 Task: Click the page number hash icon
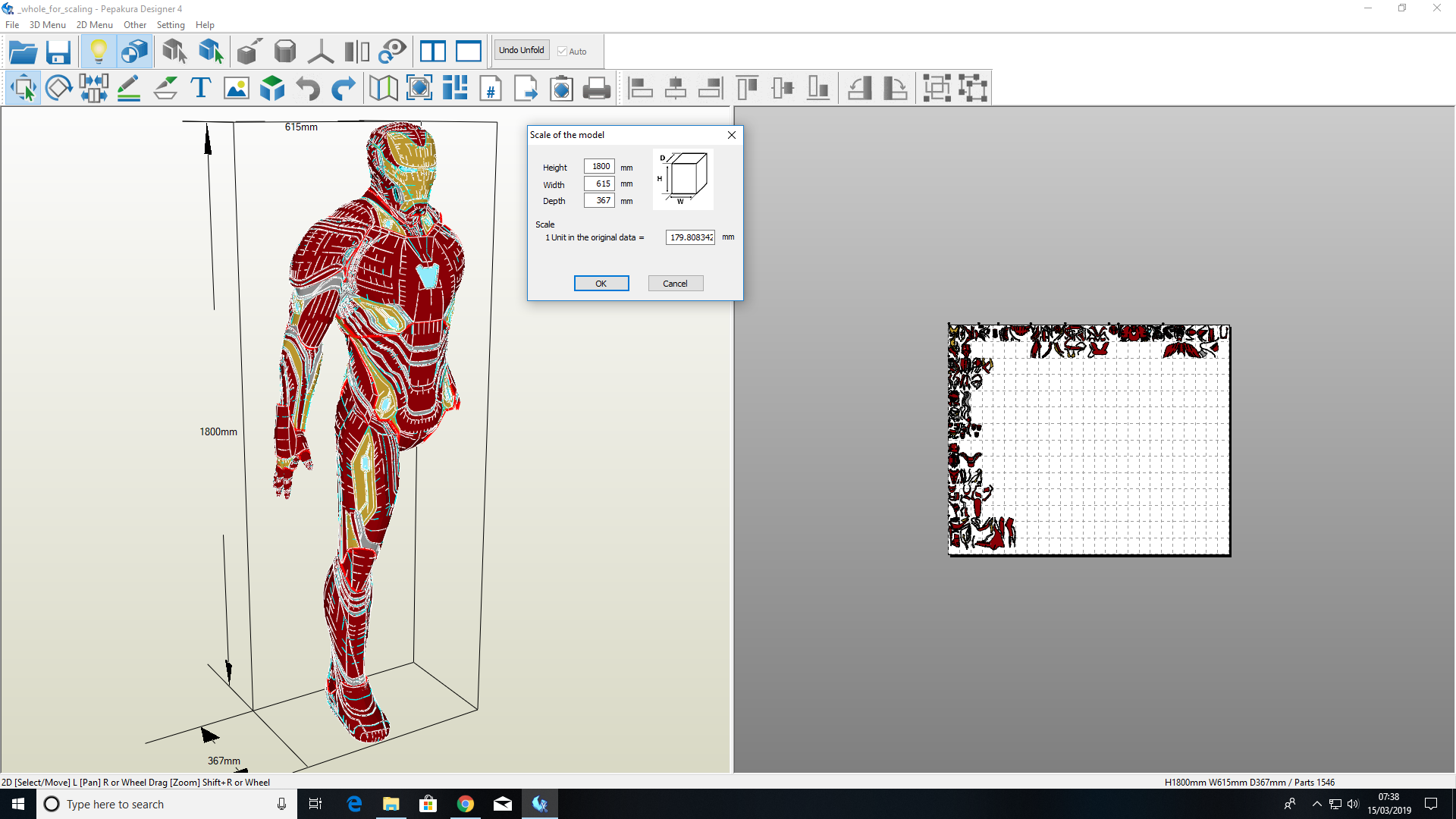(x=491, y=88)
